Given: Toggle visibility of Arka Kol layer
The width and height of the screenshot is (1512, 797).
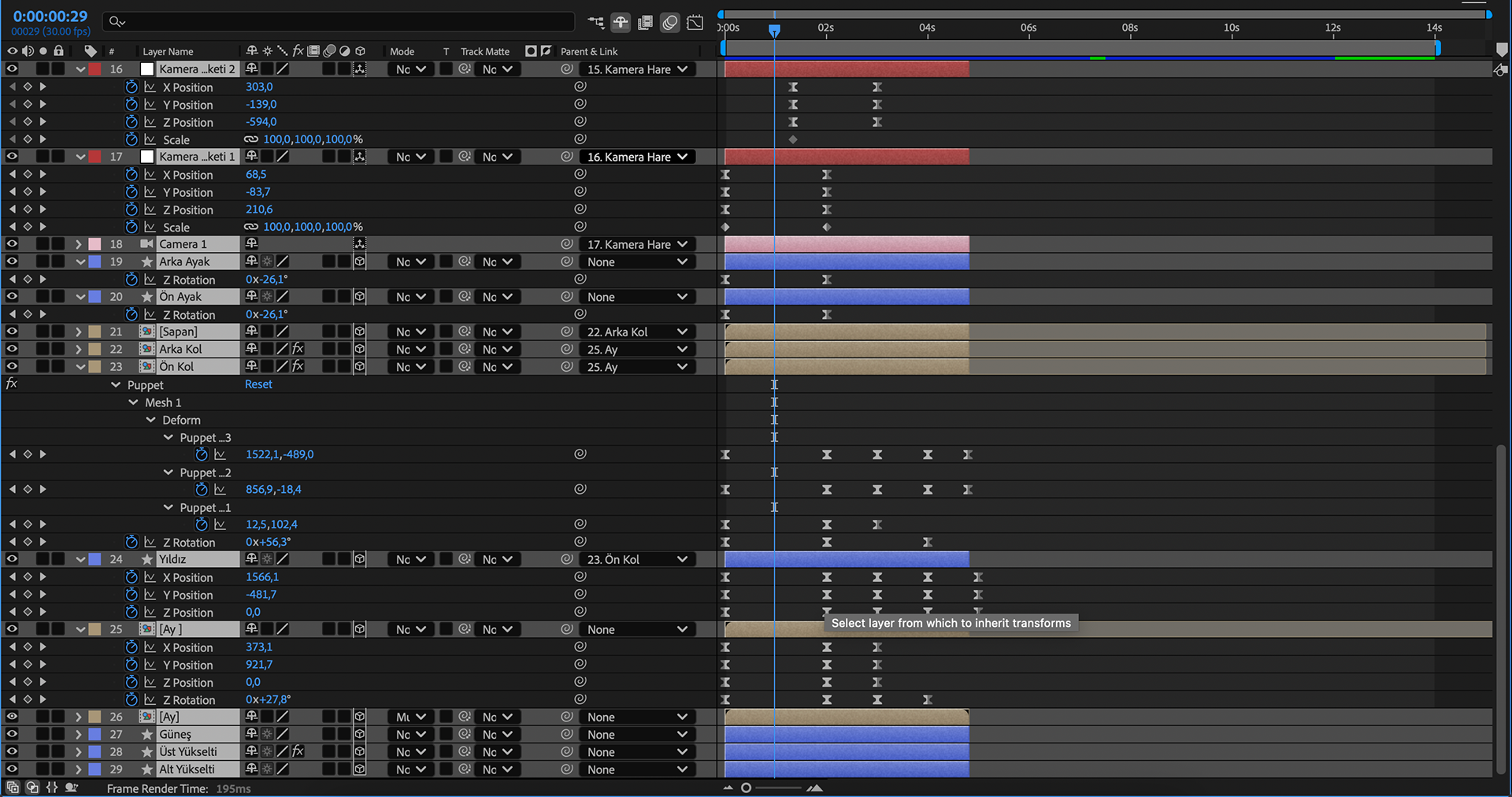Looking at the screenshot, I should 12,349.
